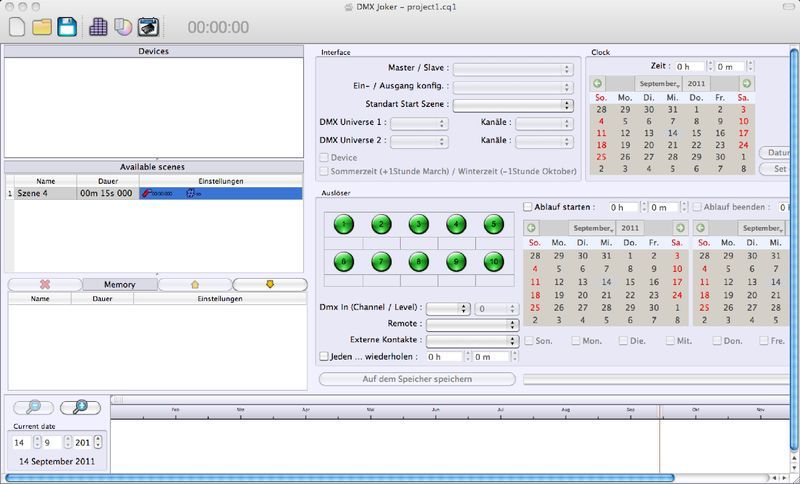Enable the Ablauf beenden checkbox
This screenshot has height=484, width=800.
pyautogui.click(x=697, y=207)
